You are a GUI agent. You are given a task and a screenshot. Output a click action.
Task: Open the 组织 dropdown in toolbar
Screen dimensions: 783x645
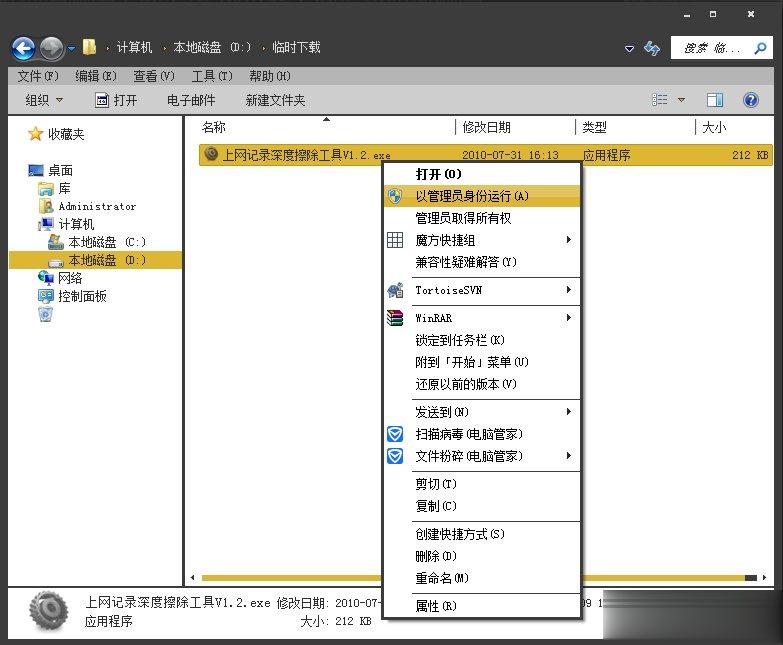44,100
